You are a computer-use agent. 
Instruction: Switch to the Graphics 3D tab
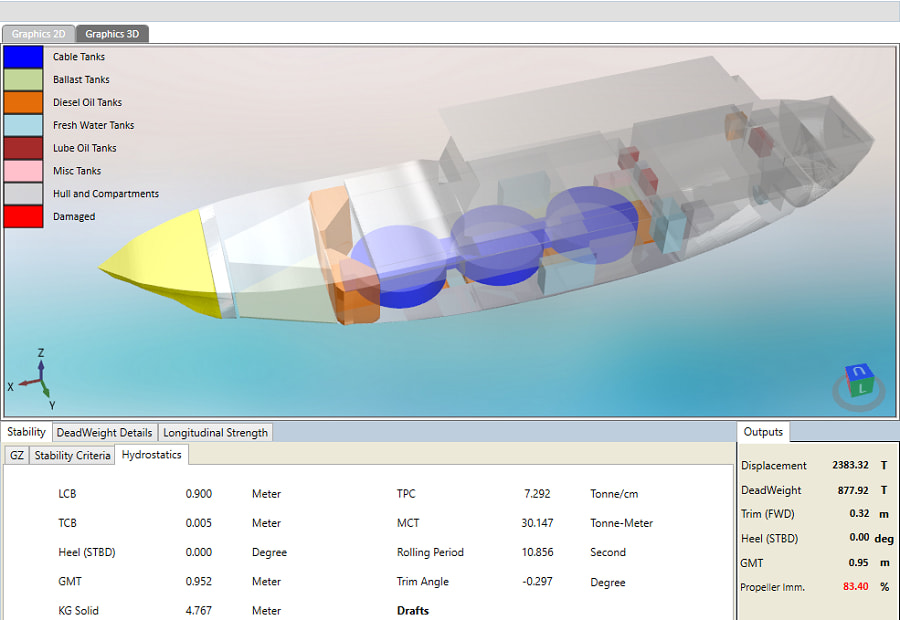tap(112, 34)
